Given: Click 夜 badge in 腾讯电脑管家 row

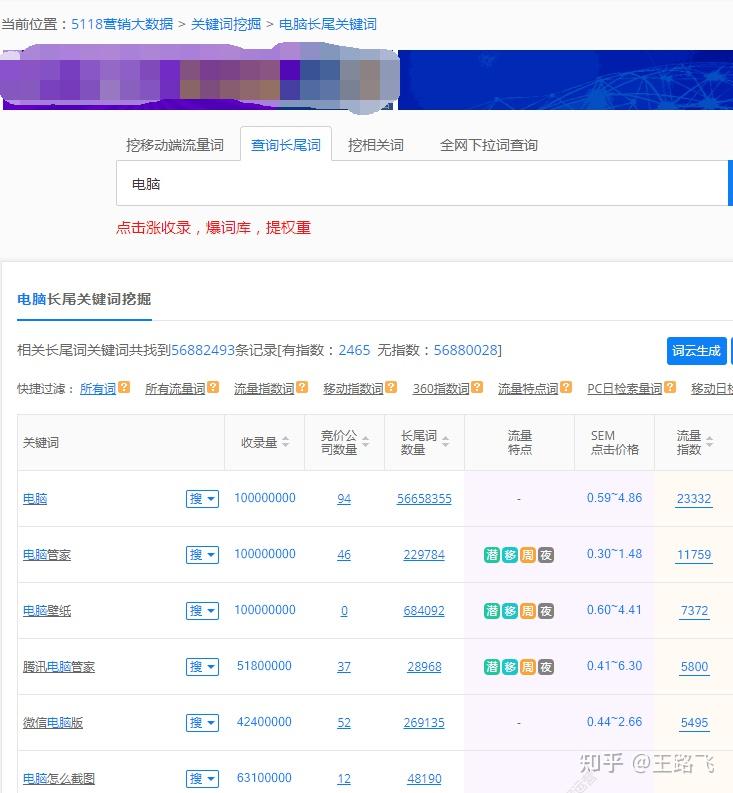Looking at the screenshot, I should (x=546, y=667).
